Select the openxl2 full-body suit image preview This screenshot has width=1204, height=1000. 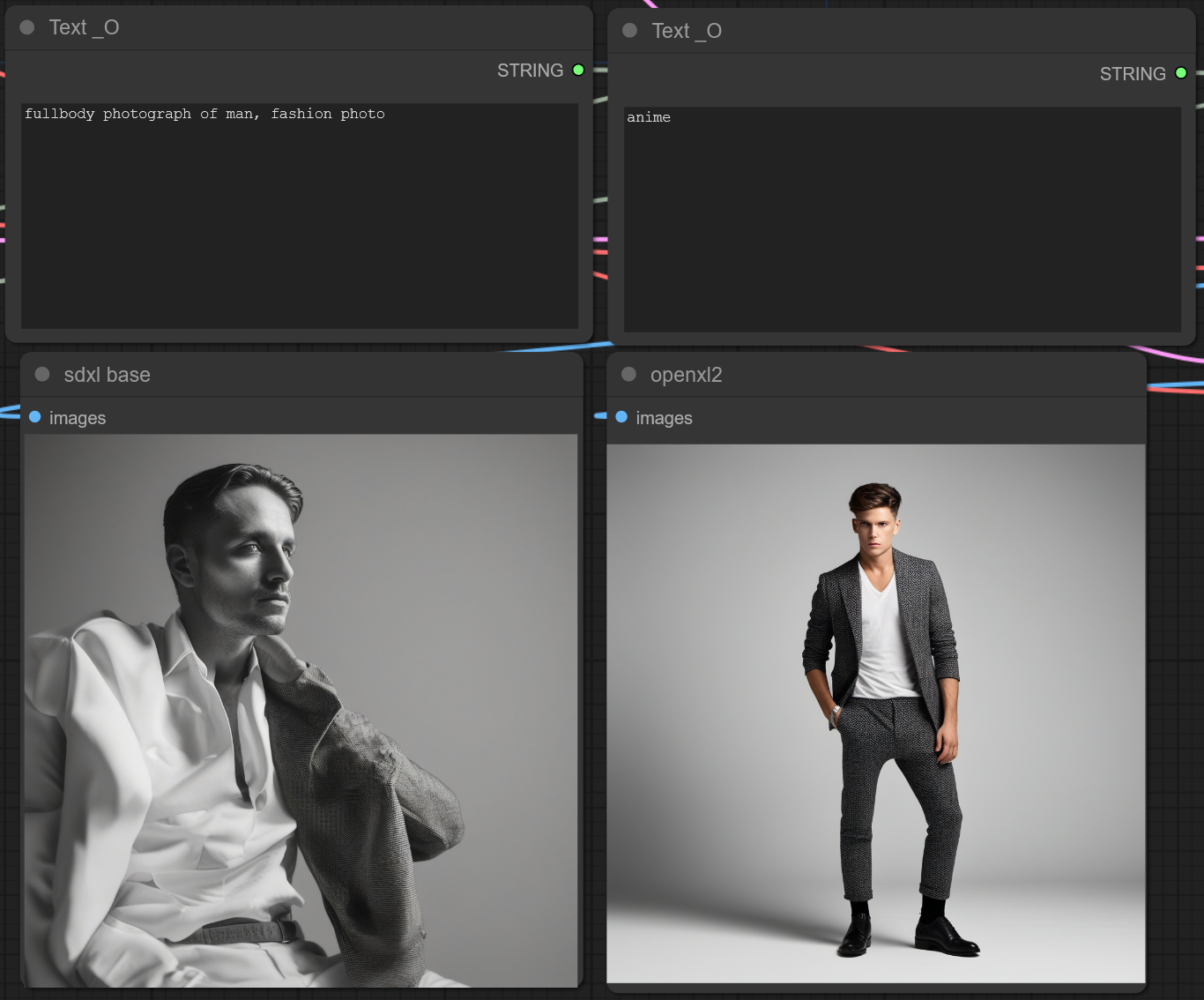pos(876,713)
